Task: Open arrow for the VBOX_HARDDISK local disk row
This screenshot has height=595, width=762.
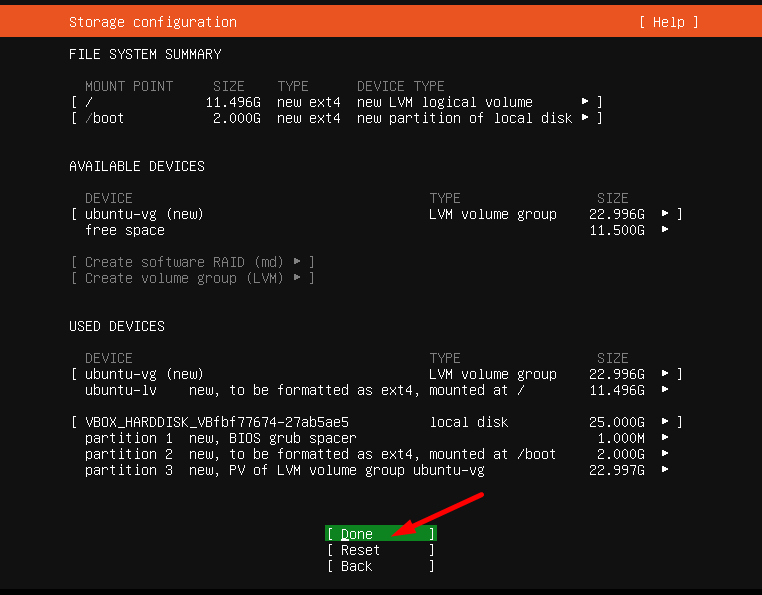Action: pyautogui.click(x=665, y=421)
